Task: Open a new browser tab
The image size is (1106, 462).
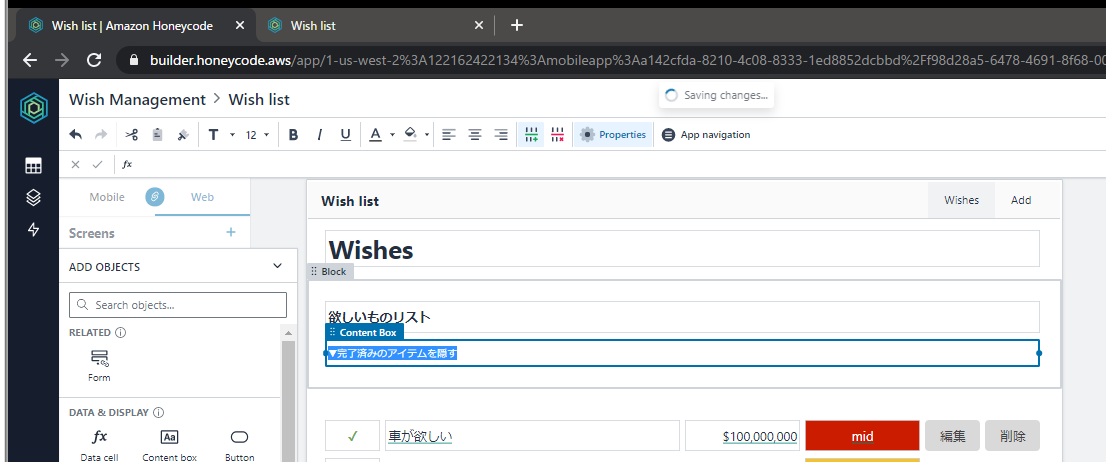Action: tap(517, 25)
